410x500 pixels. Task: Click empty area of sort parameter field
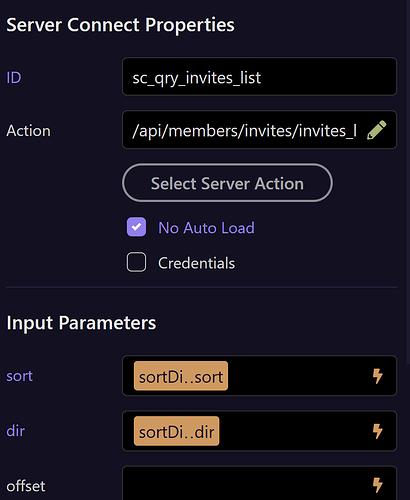pyautogui.click(x=298, y=376)
